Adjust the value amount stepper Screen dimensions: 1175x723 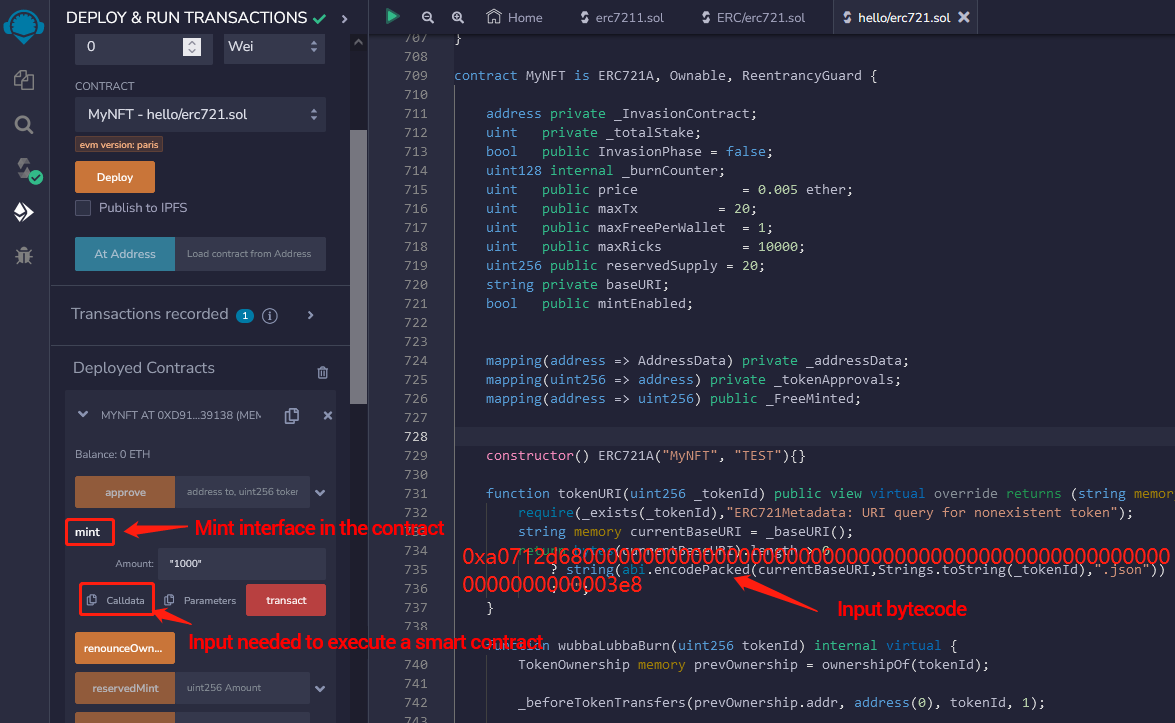click(x=192, y=46)
